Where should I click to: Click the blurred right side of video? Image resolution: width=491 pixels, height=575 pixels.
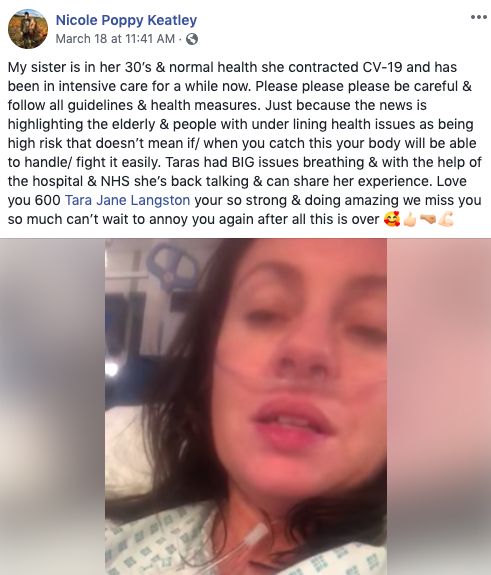[439, 407]
